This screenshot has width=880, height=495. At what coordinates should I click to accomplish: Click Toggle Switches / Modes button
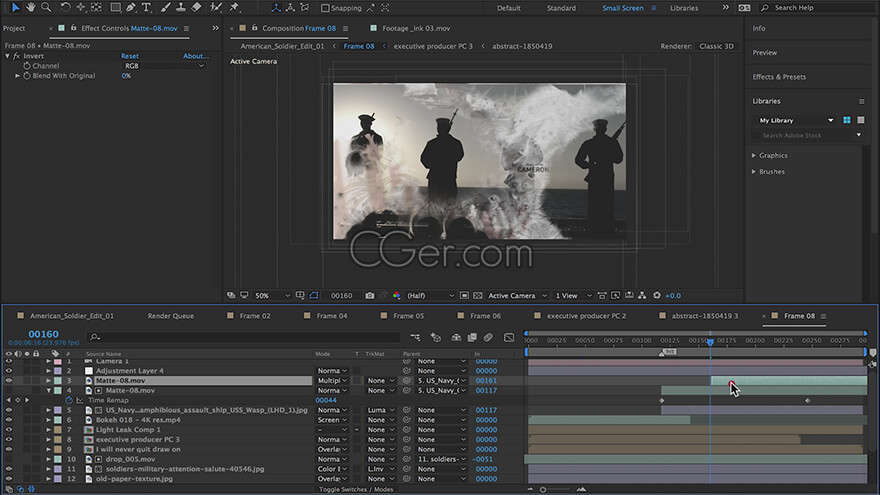[356, 489]
